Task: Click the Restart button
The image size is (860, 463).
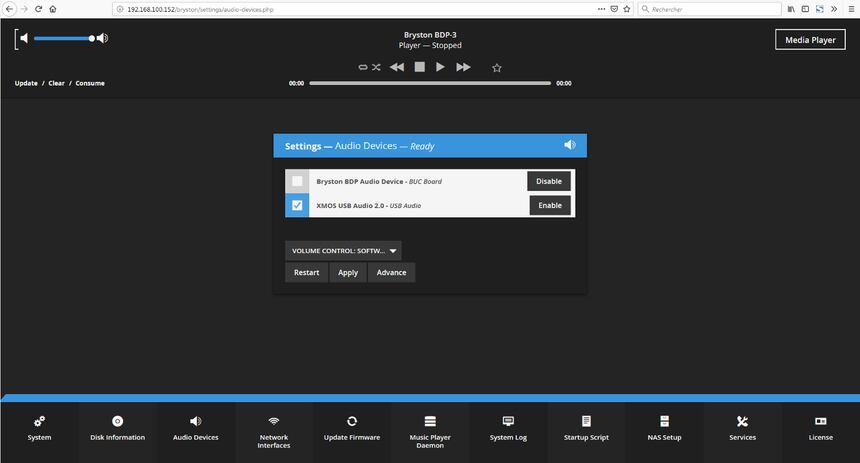Action: pos(307,273)
